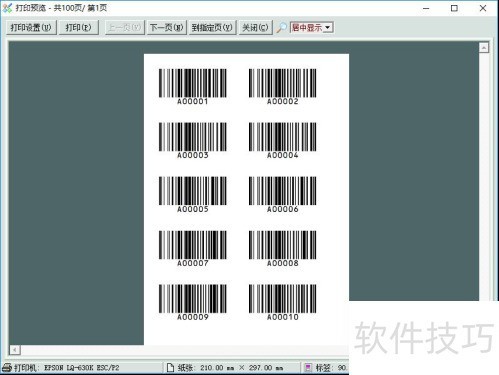Click the application icon in title bar
The image size is (499, 375).
pyautogui.click(x=7, y=8)
